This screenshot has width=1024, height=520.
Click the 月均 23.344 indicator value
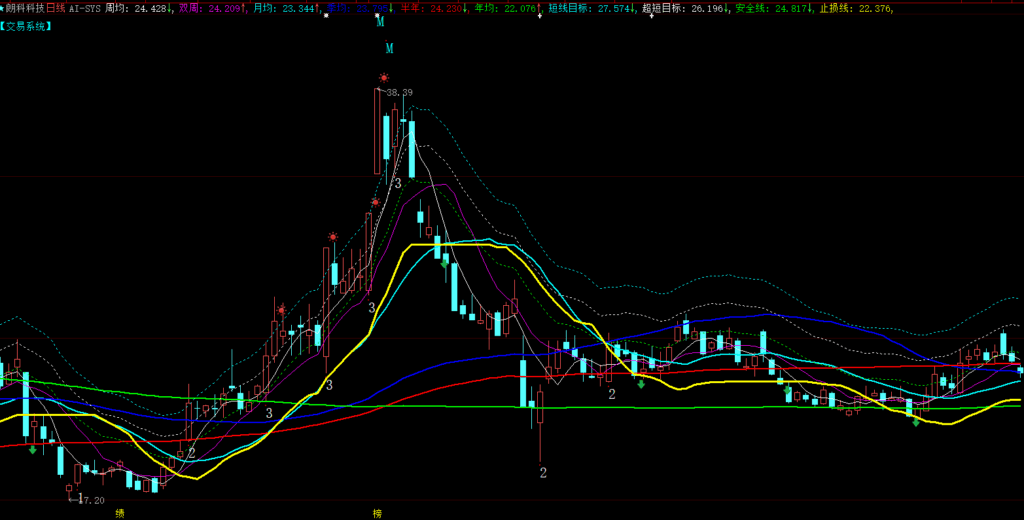click(x=287, y=8)
